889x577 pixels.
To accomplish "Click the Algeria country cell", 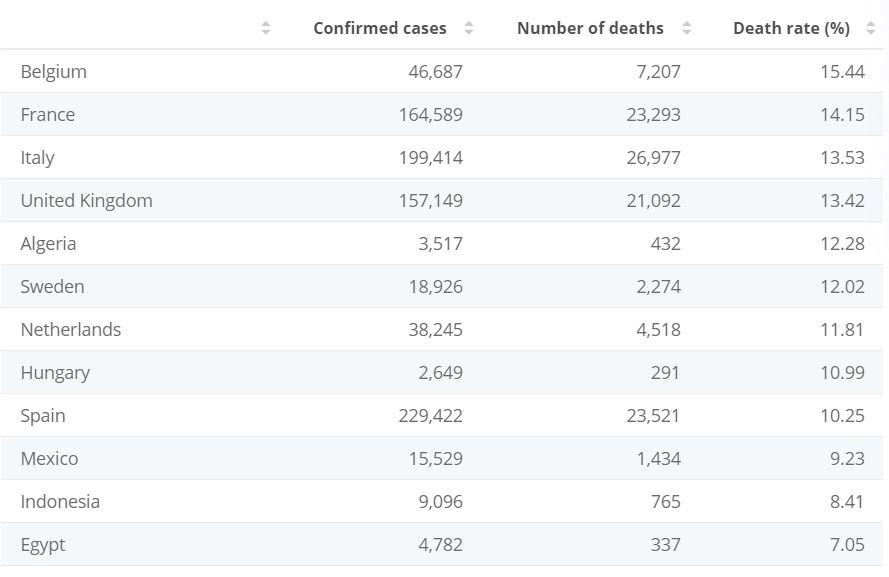I will tap(48, 244).
